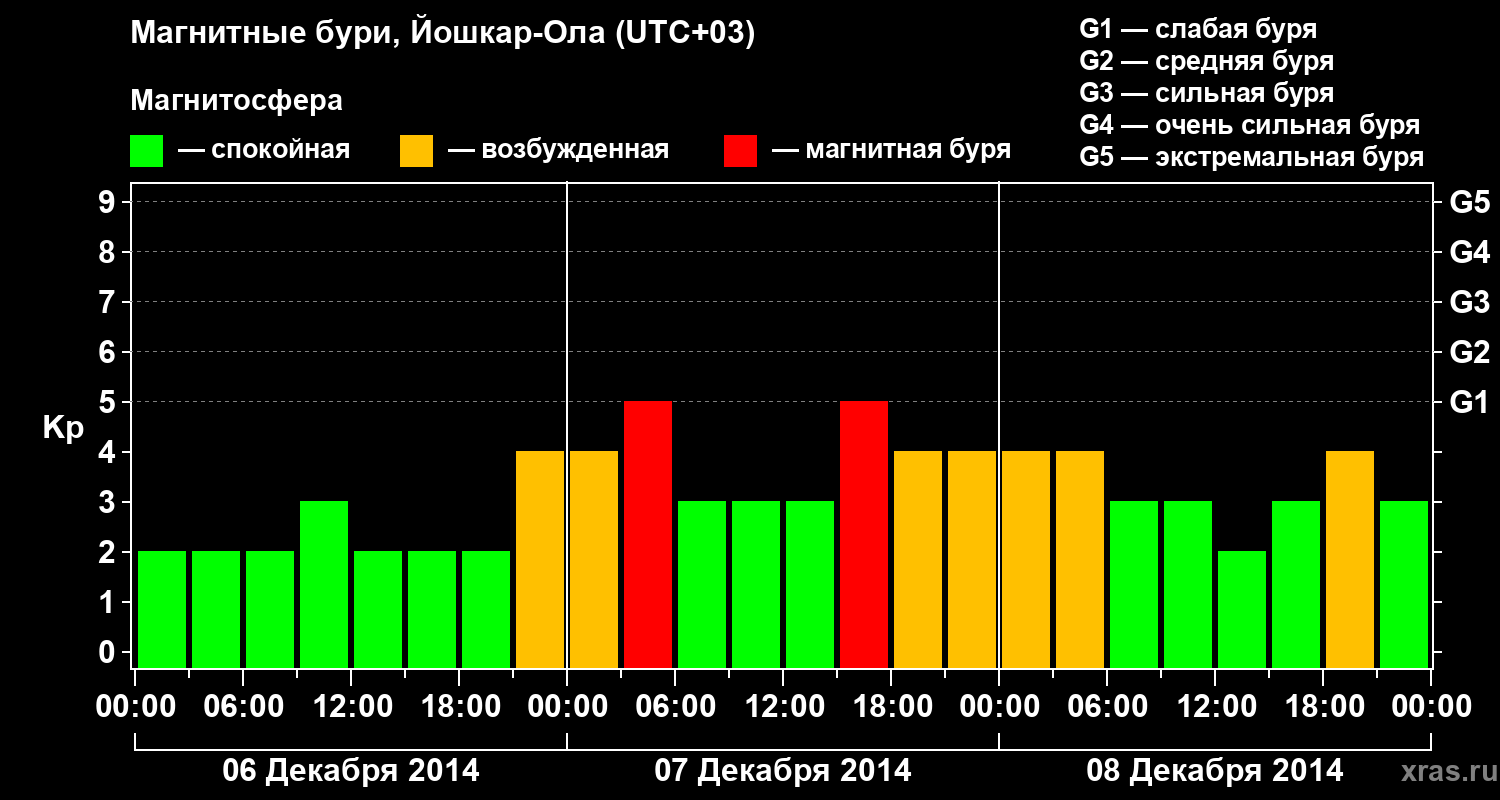Click the 'G1' label on the right axis
This screenshot has height=800, width=1500.
(x=1470, y=402)
